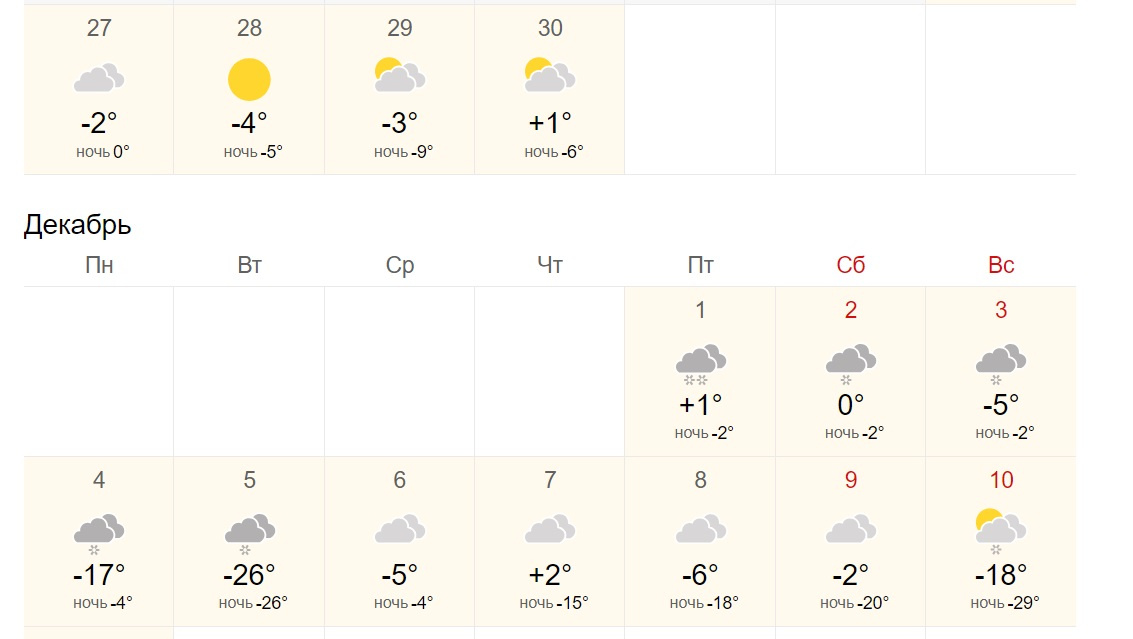Open December 8 day cell number
1133x639 pixels.
tap(700, 480)
